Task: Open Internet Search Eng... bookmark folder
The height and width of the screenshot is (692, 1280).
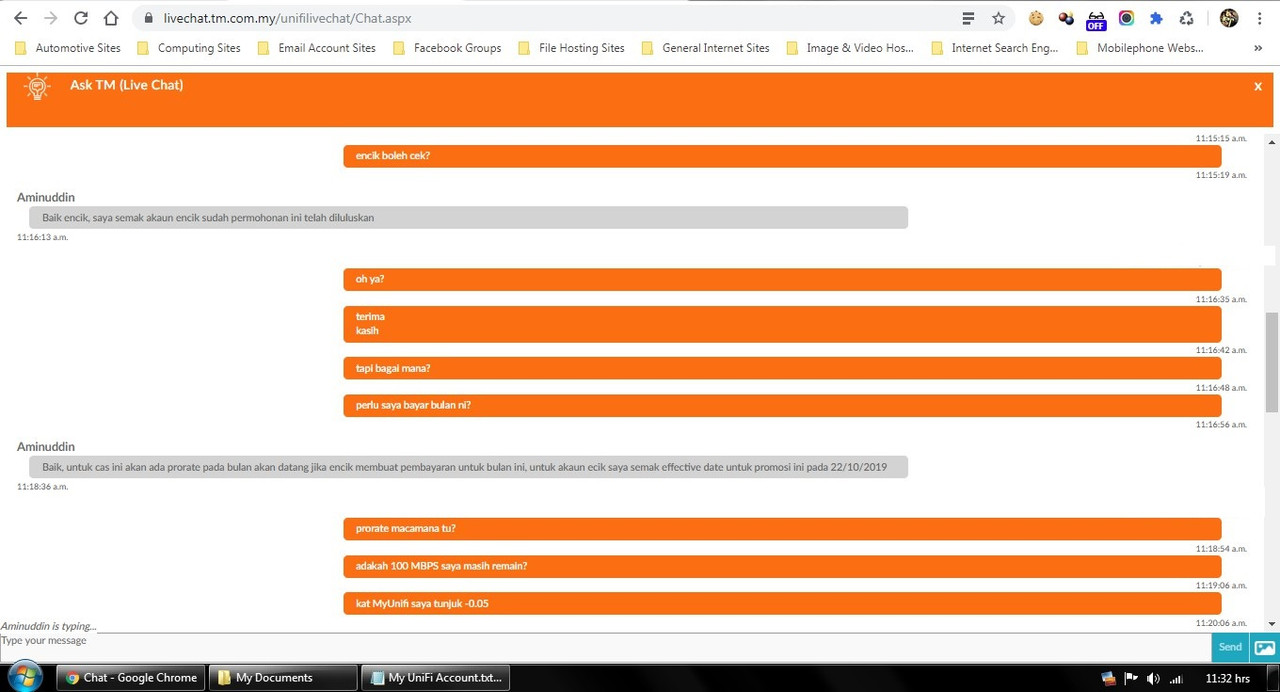Action: (994, 47)
